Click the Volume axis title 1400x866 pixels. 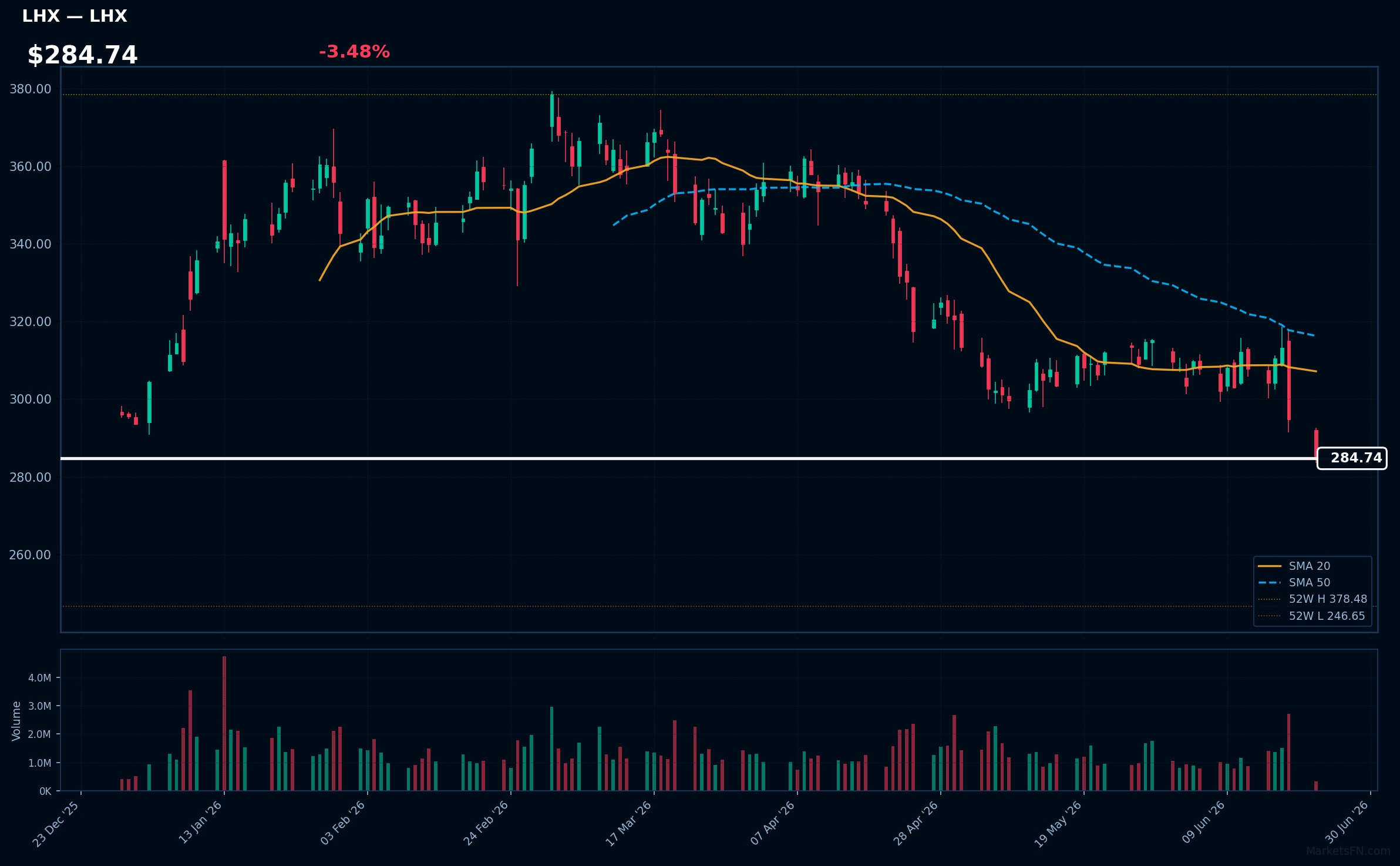pos(16,721)
